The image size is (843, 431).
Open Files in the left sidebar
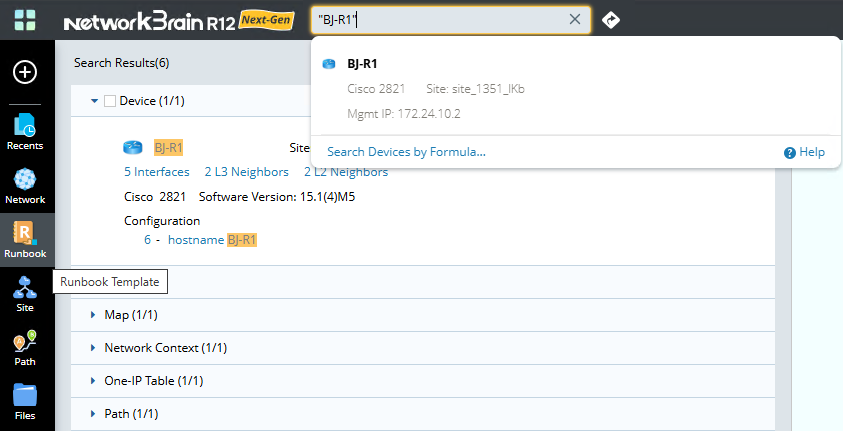coord(25,400)
